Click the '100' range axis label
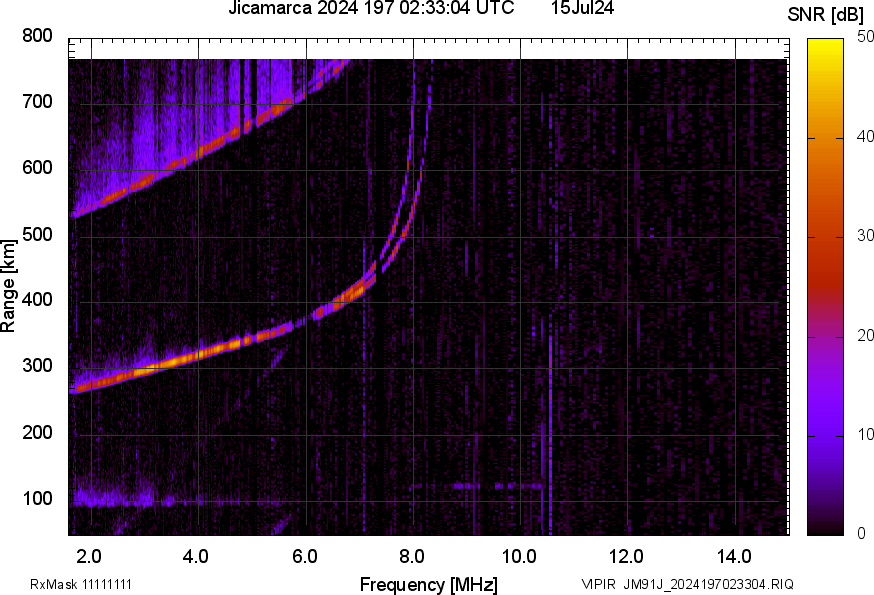This screenshot has width=874, height=595. [x=37, y=499]
